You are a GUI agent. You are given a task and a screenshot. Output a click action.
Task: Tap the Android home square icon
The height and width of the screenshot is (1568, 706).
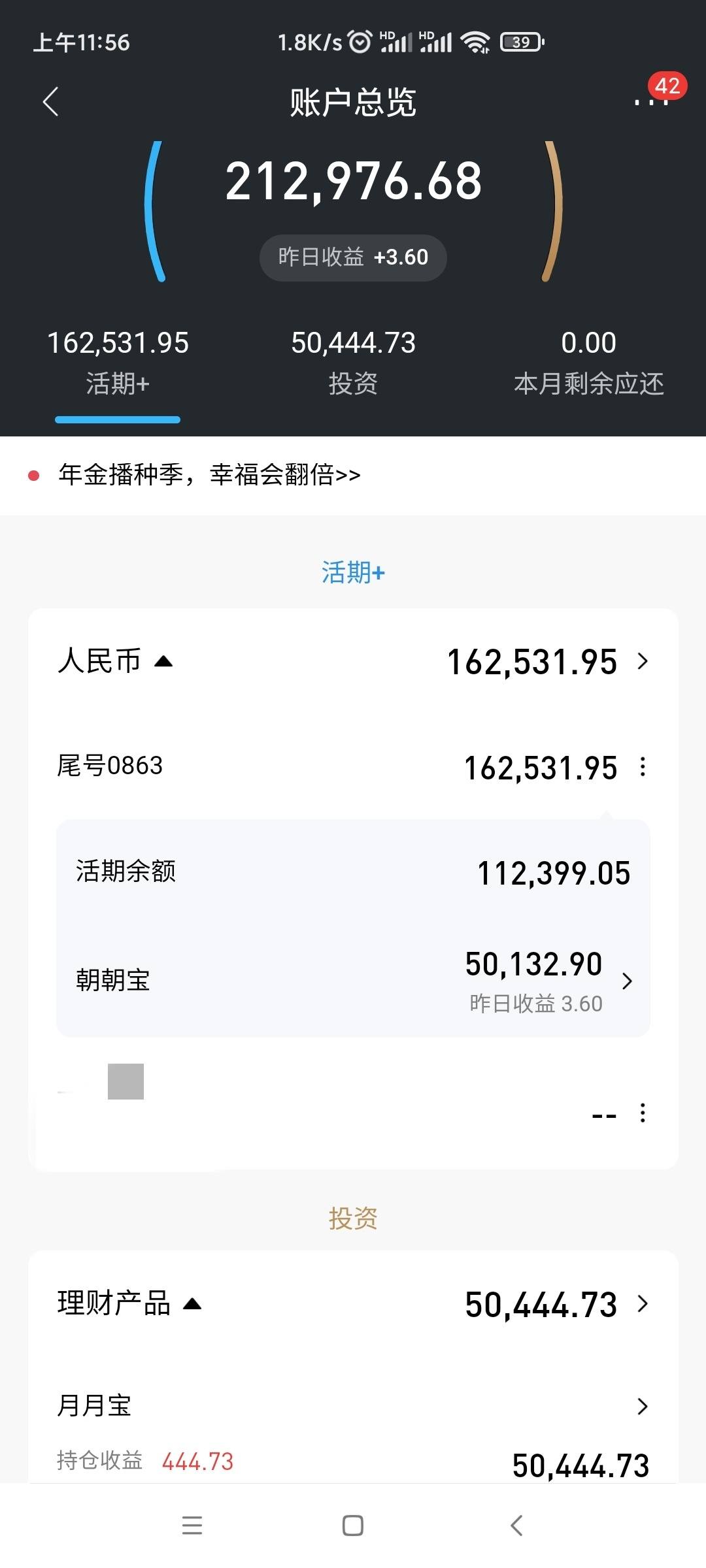pyautogui.click(x=353, y=1526)
